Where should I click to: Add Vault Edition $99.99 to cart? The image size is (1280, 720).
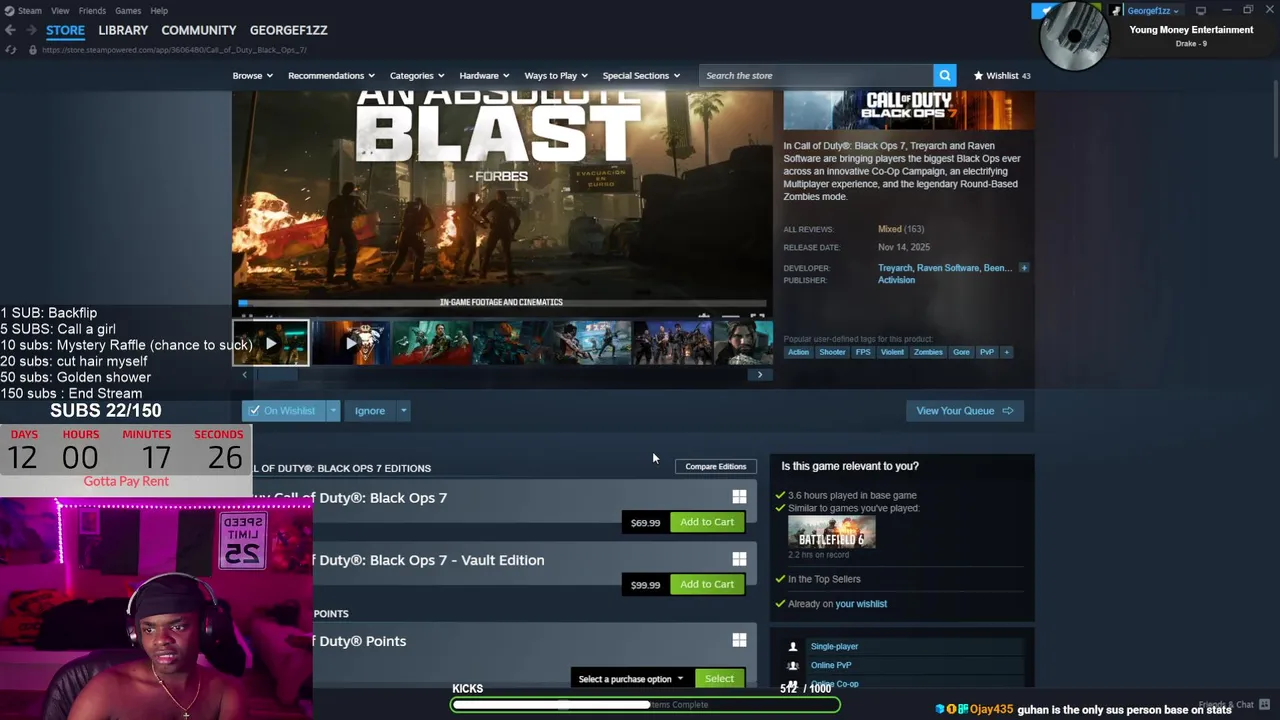[707, 584]
